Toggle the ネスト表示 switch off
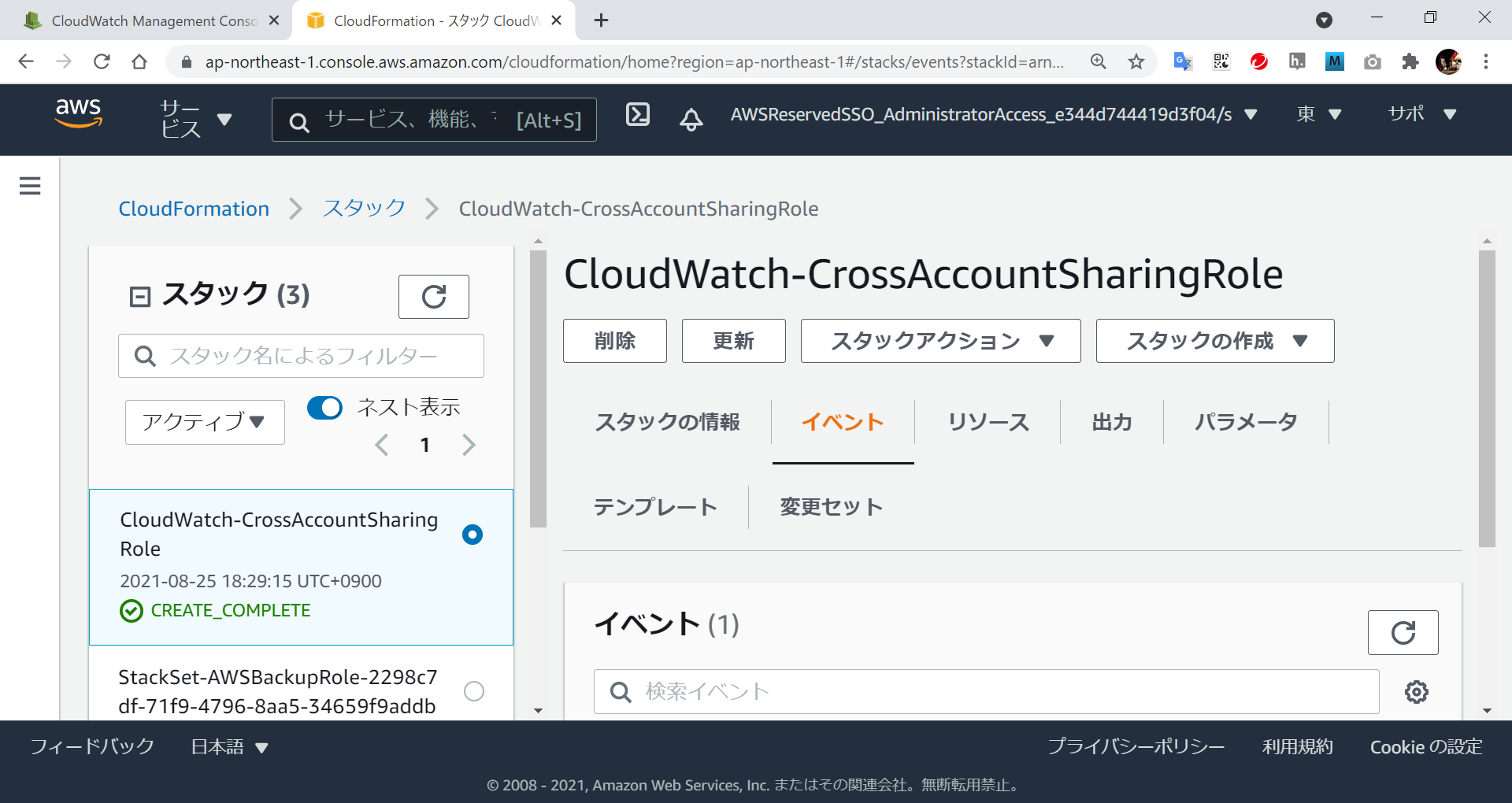The width and height of the screenshot is (1512, 803). click(324, 408)
